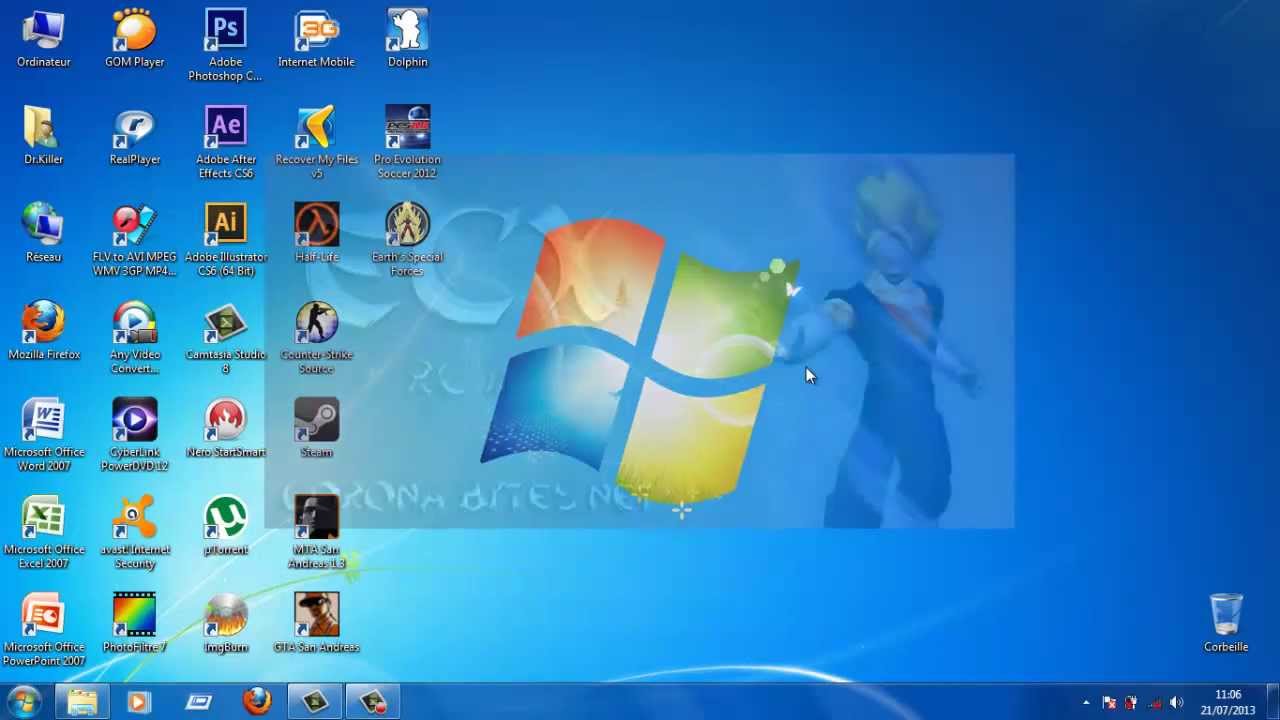
Task: Select the Half-Life desktop shortcut
Action: 316,234
